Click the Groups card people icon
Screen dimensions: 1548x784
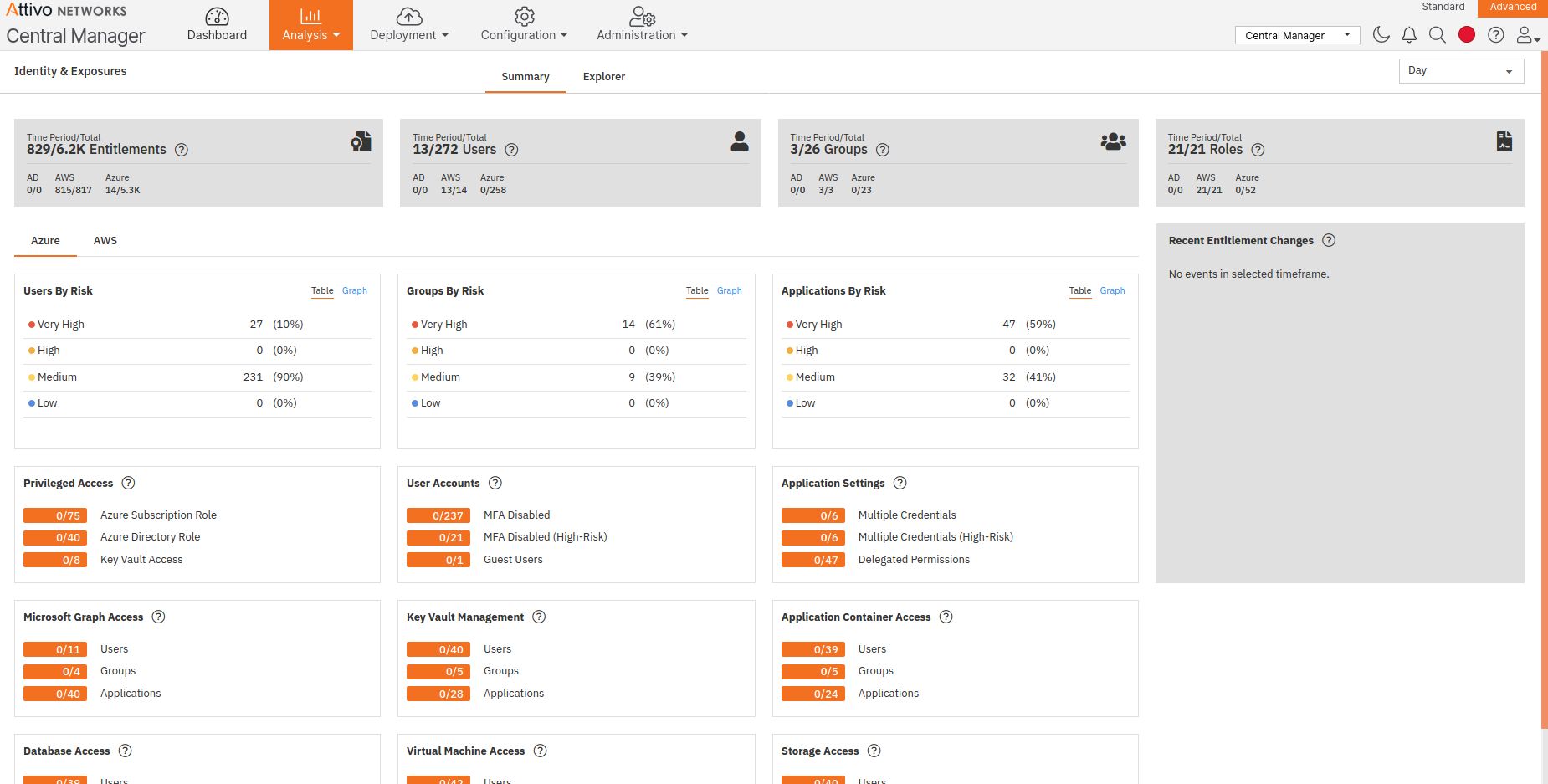(1114, 141)
